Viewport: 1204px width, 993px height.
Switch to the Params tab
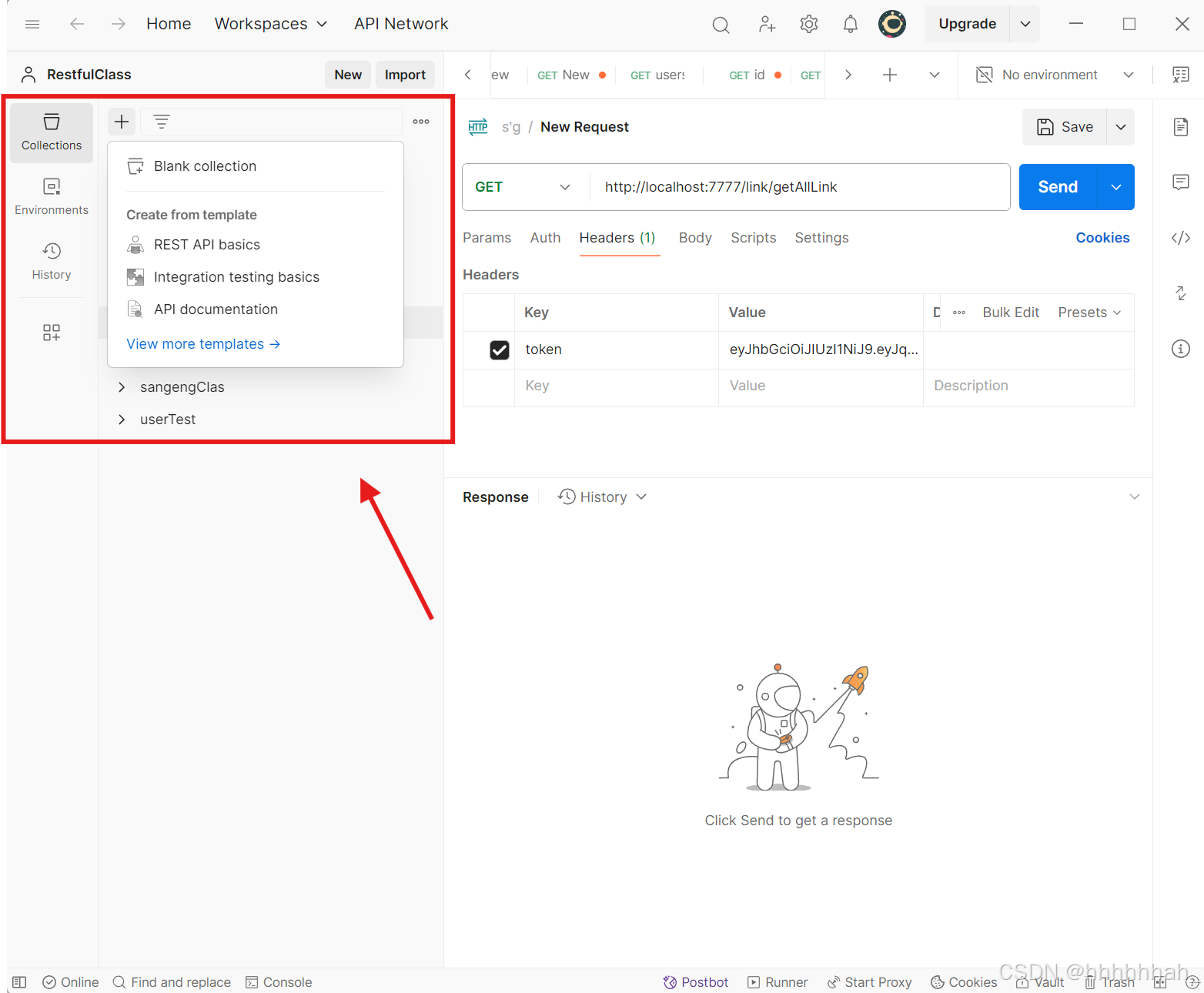tap(487, 238)
